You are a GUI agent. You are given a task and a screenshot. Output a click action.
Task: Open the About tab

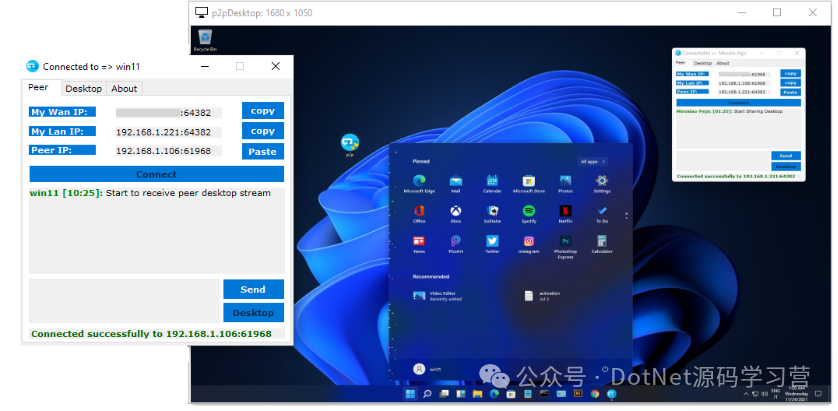click(125, 89)
